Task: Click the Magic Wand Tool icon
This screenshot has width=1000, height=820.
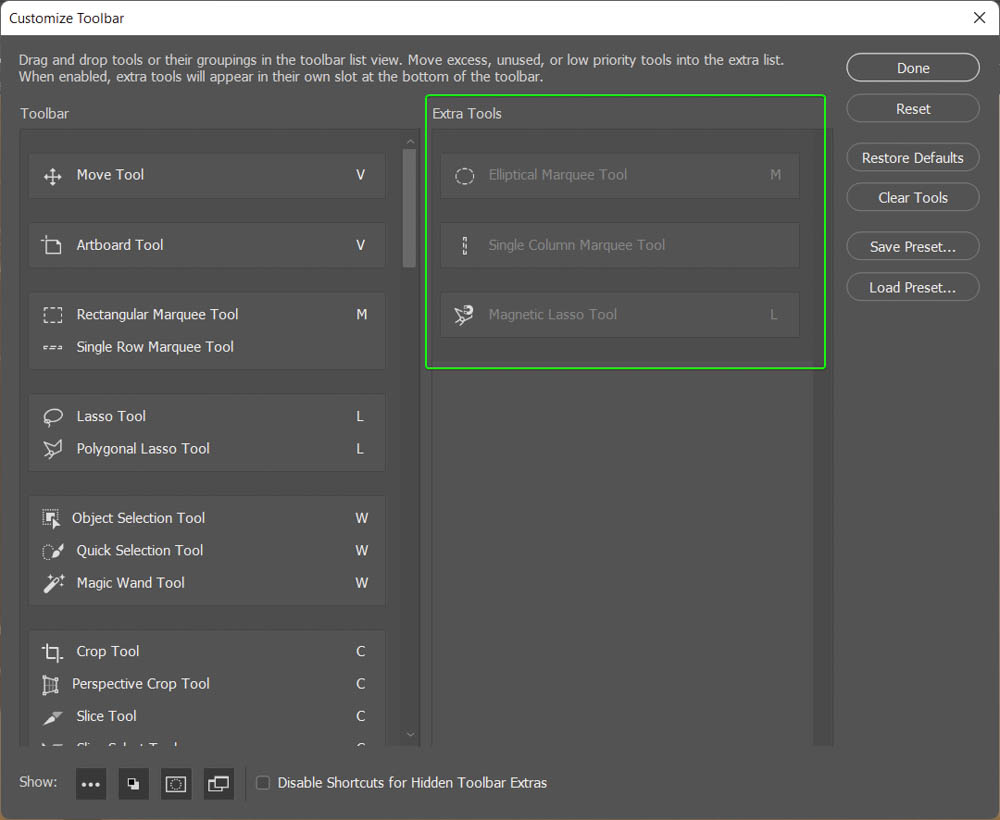Action: 54,583
